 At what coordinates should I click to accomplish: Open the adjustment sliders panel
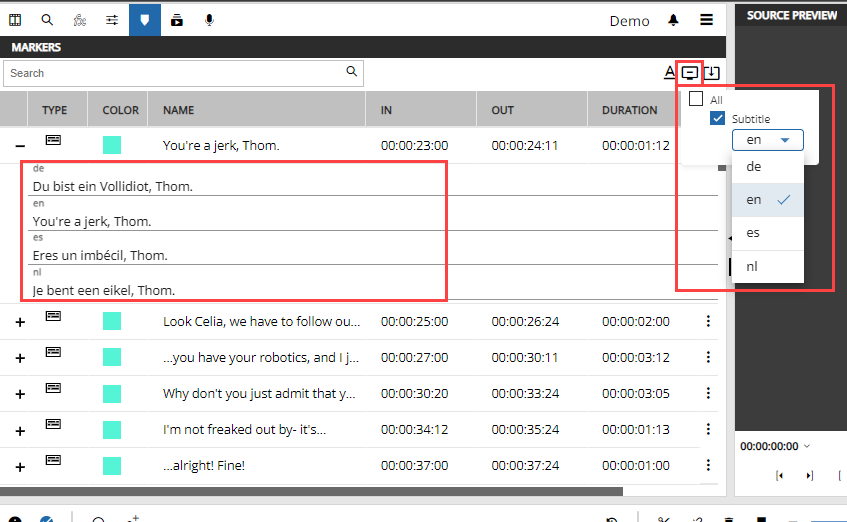coord(112,20)
